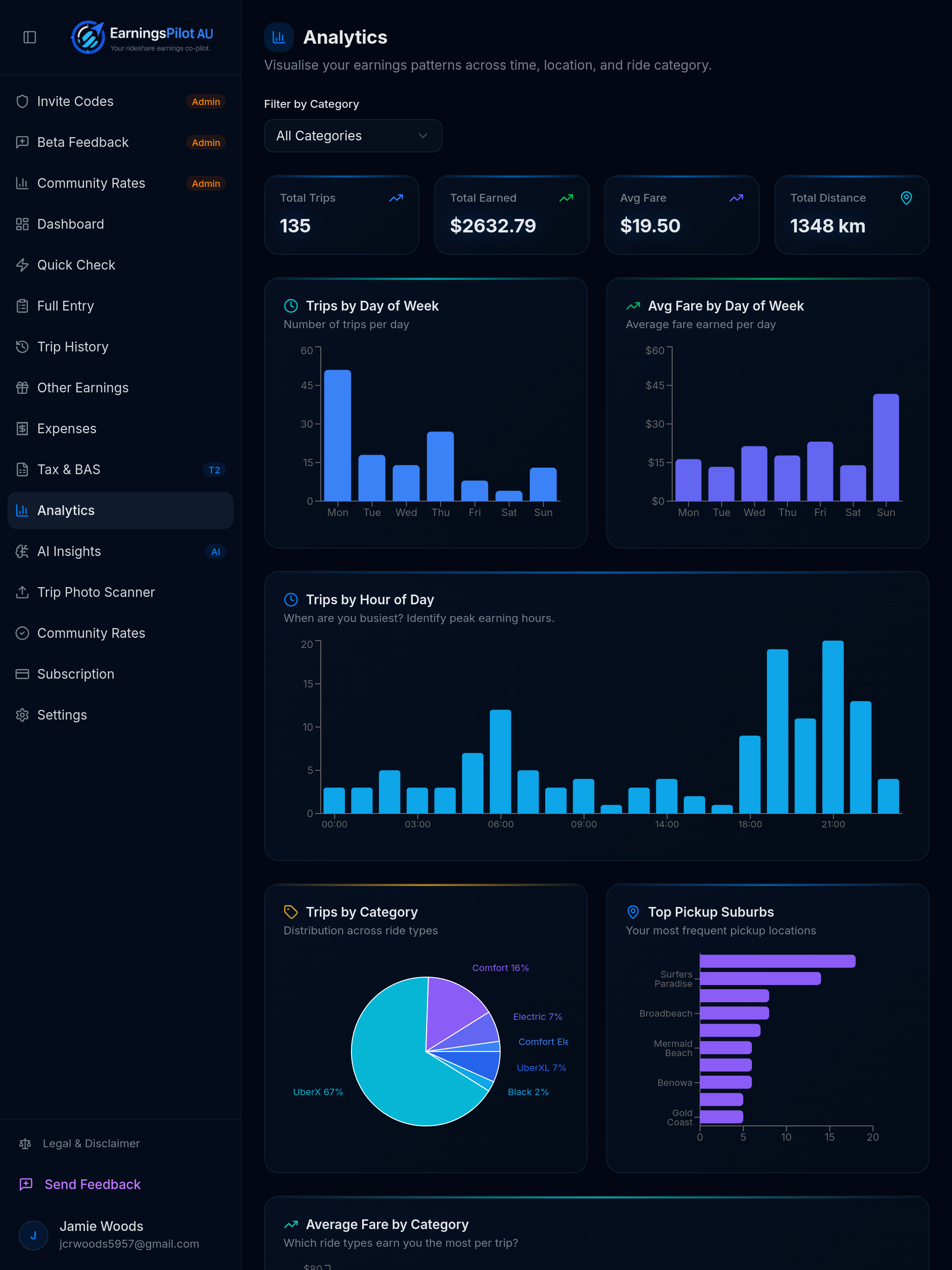The image size is (952, 1270).
Task: Open the All Categories filter dropdown
Action: click(353, 135)
